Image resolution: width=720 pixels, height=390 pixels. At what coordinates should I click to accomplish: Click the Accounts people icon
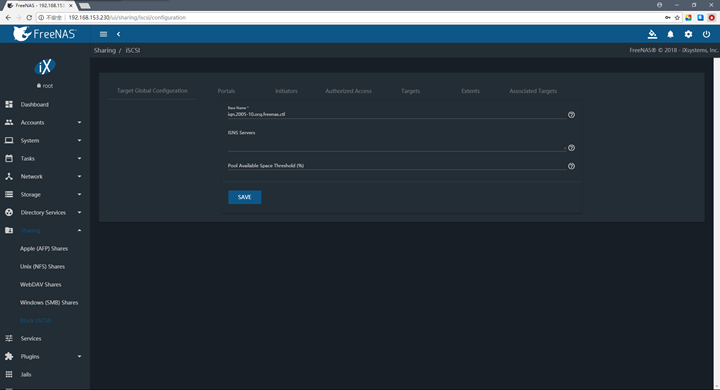click(9, 122)
